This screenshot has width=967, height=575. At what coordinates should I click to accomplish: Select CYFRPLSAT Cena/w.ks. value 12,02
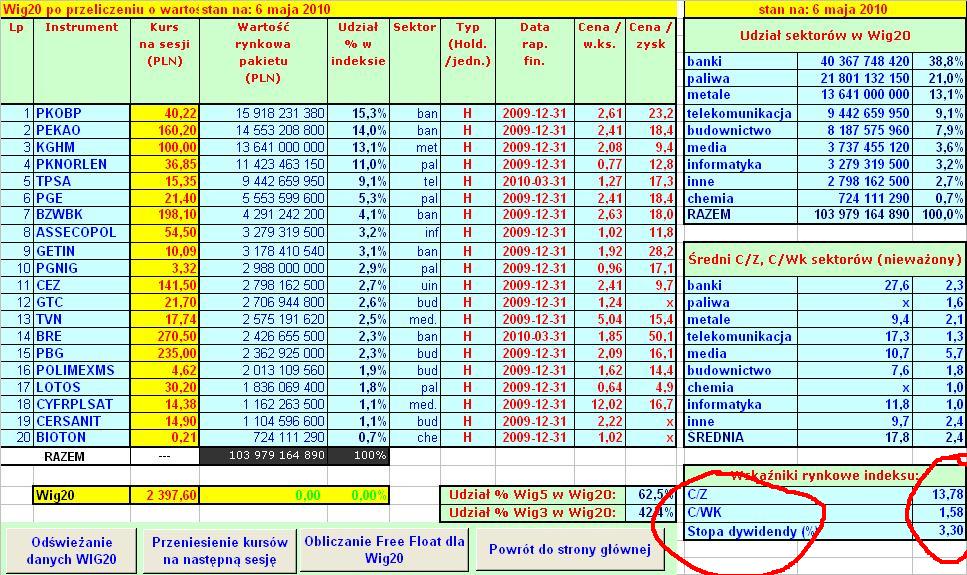pyautogui.click(x=600, y=404)
